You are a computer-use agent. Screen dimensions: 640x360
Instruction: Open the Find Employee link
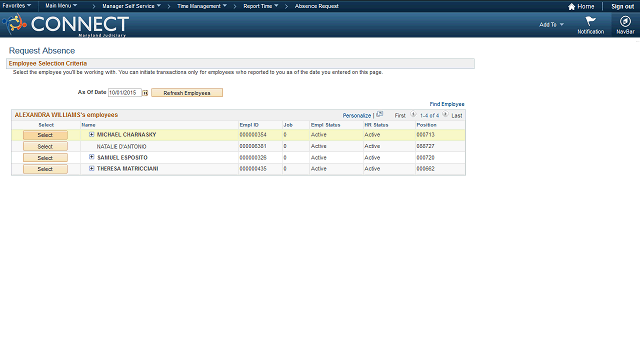447,104
